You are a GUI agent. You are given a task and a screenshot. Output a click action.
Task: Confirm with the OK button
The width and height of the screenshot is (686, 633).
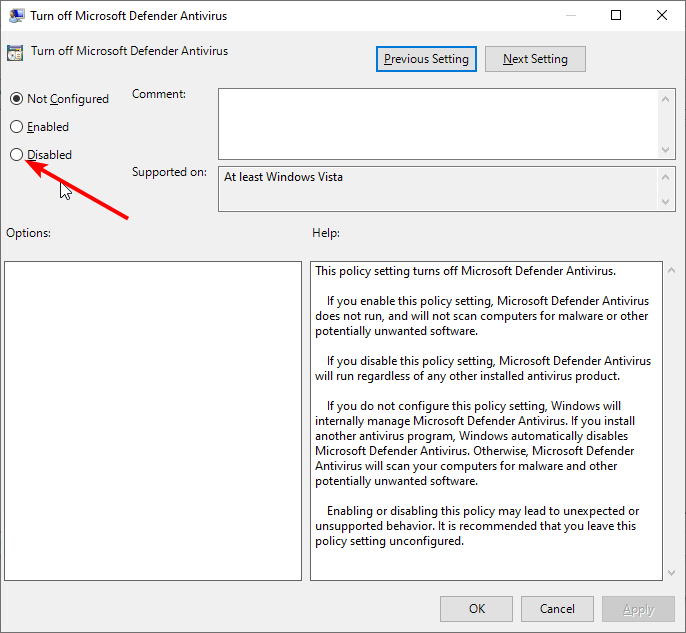(x=476, y=609)
